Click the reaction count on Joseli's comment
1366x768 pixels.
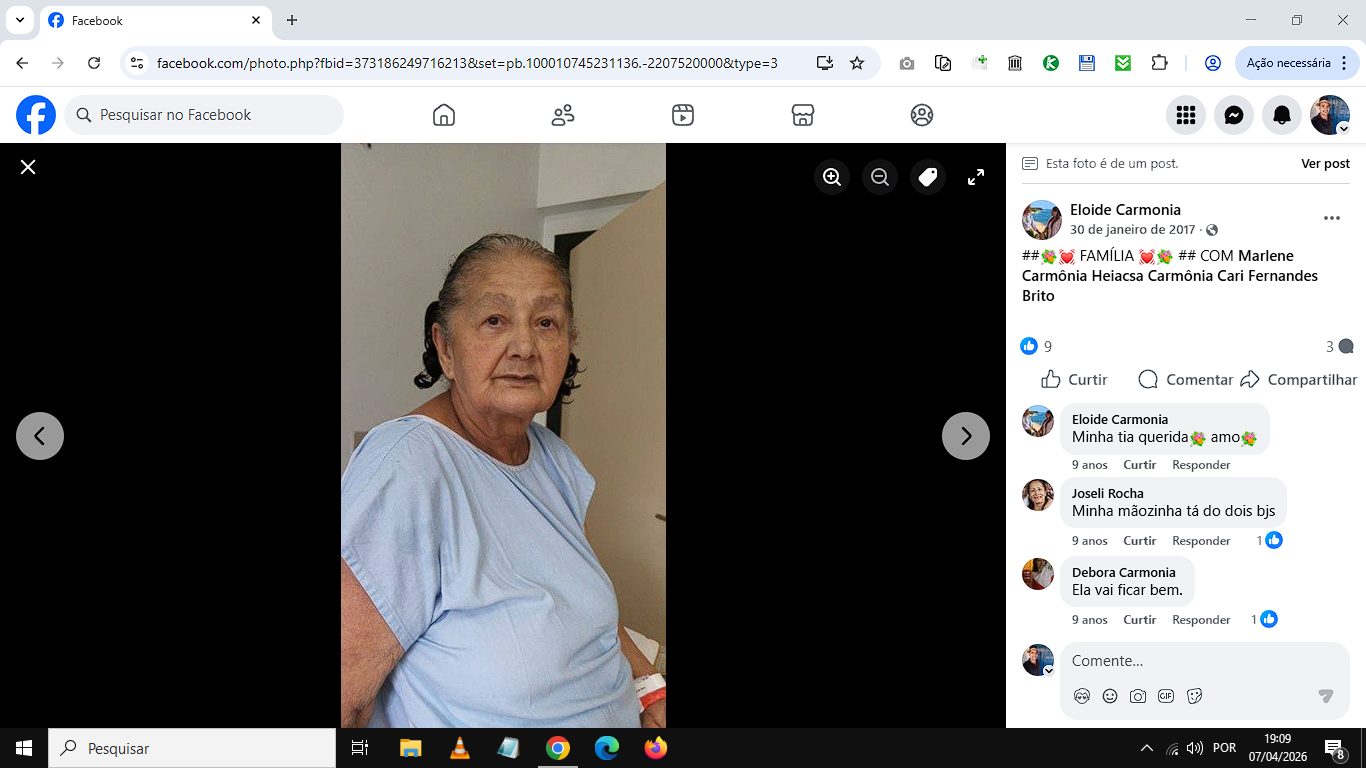point(1269,540)
